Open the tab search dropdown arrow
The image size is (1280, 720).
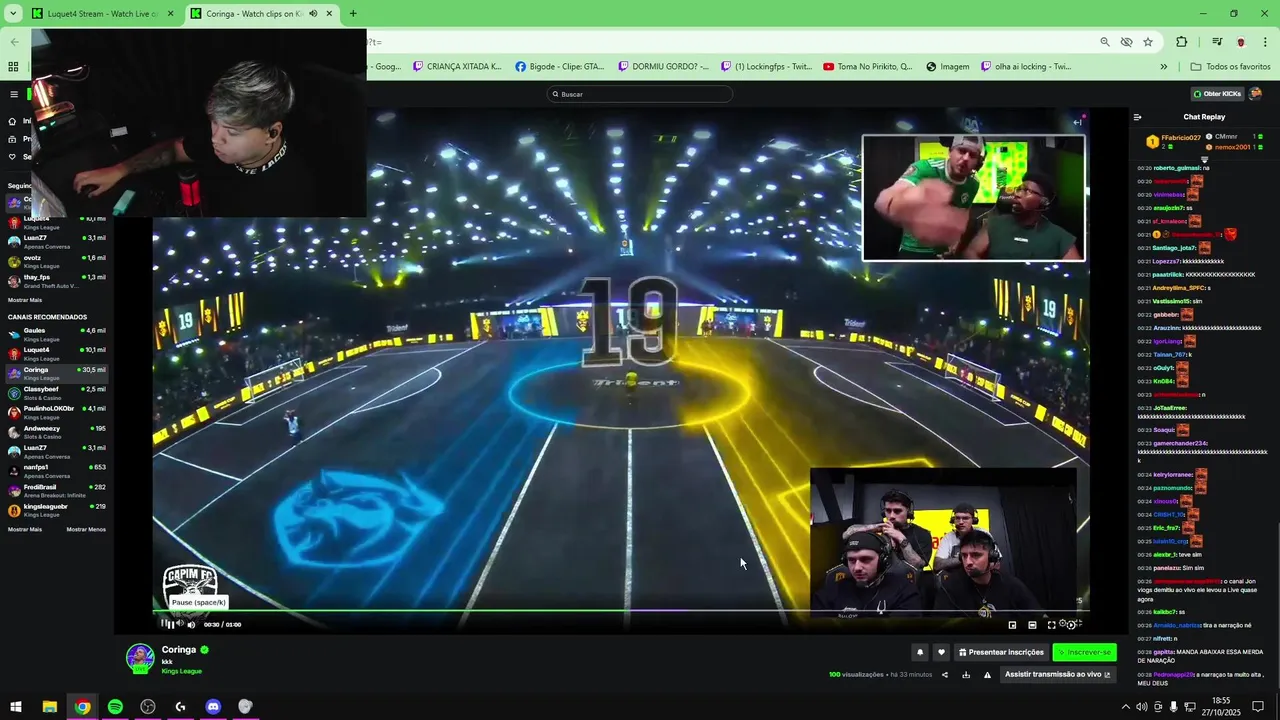coord(13,14)
